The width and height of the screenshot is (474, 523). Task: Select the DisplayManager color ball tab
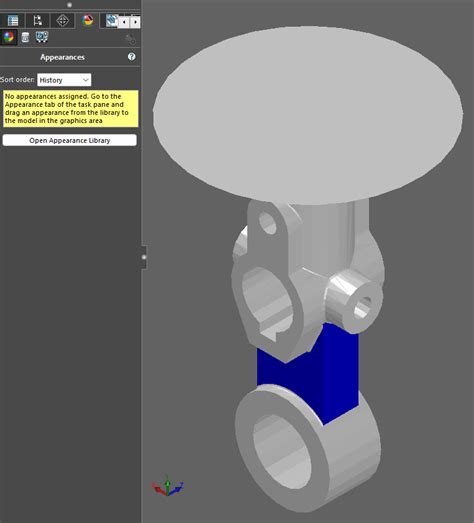click(87, 21)
